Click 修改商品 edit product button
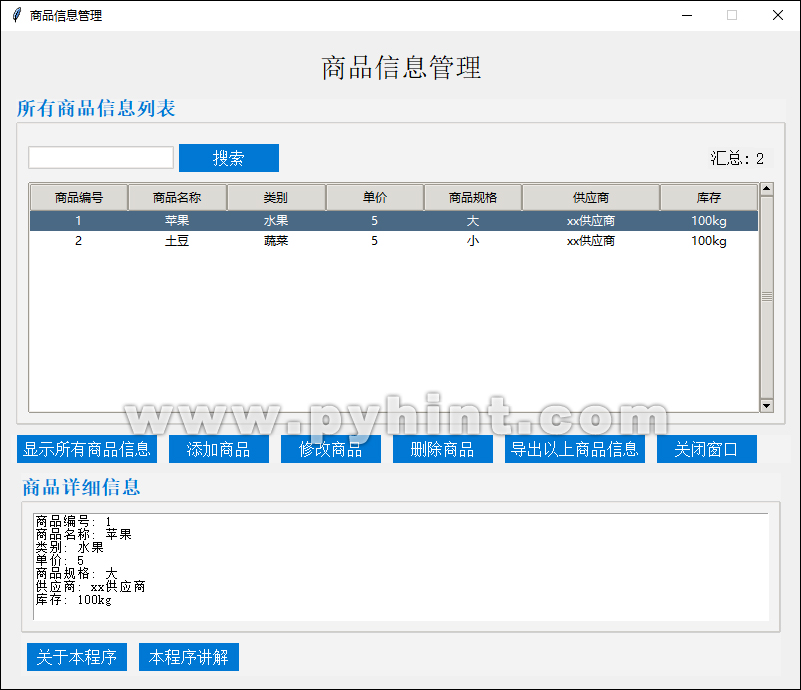This screenshot has height=690, width=801. (331, 449)
